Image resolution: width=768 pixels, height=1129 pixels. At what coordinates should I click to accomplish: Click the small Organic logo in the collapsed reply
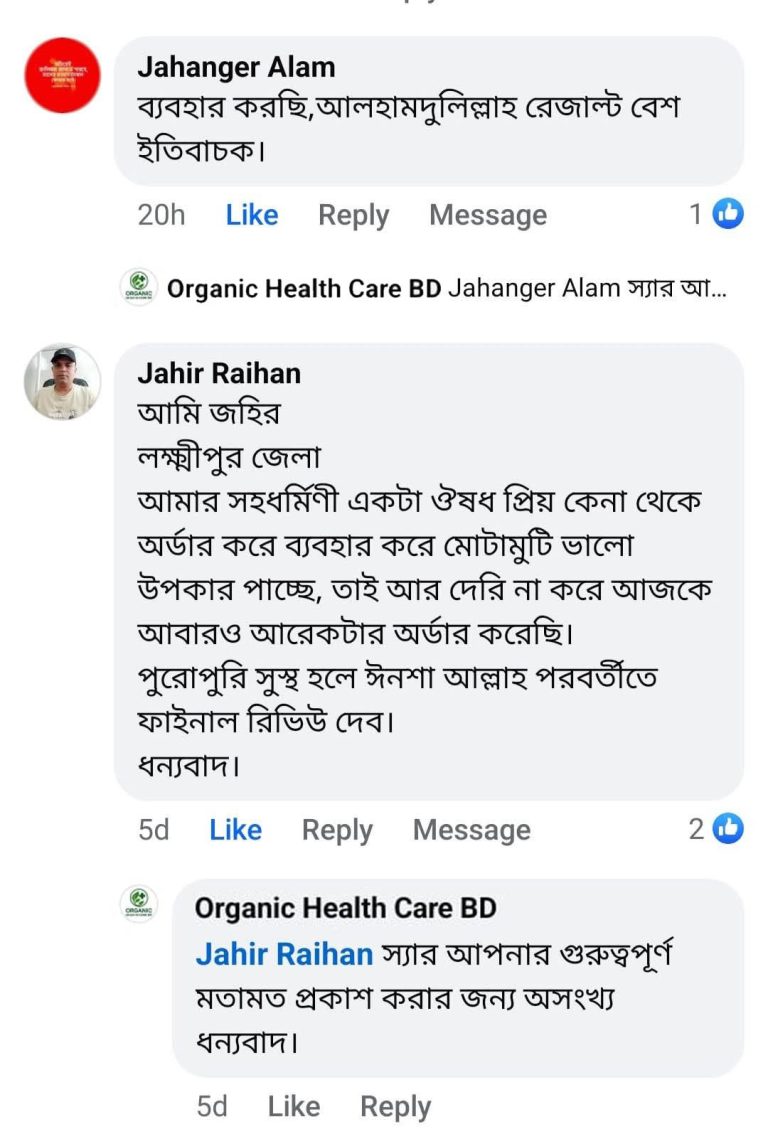138,288
